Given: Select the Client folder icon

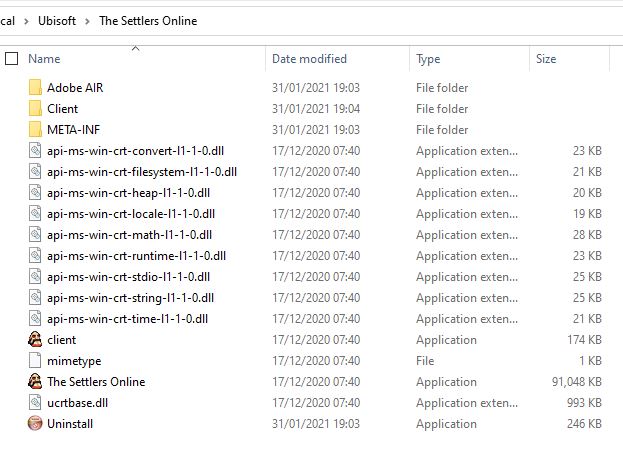Looking at the screenshot, I should point(36,109).
